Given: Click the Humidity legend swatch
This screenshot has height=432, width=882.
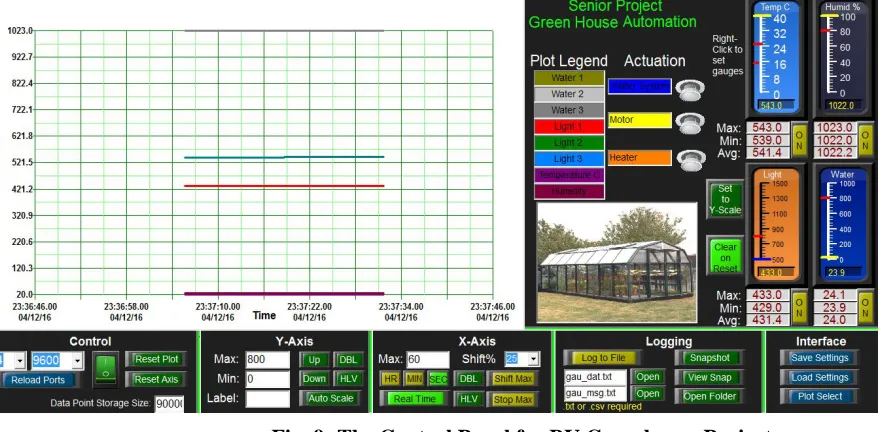Looking at the screenshot, I should [x=569, y=191].
